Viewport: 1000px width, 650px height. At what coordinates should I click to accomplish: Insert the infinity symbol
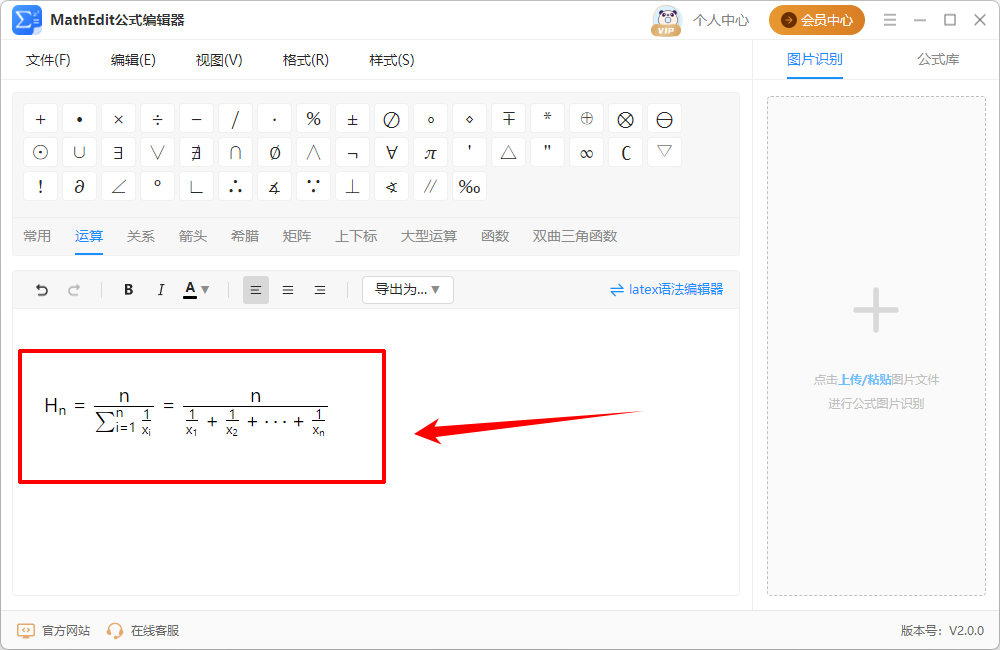tap(586, 153)
